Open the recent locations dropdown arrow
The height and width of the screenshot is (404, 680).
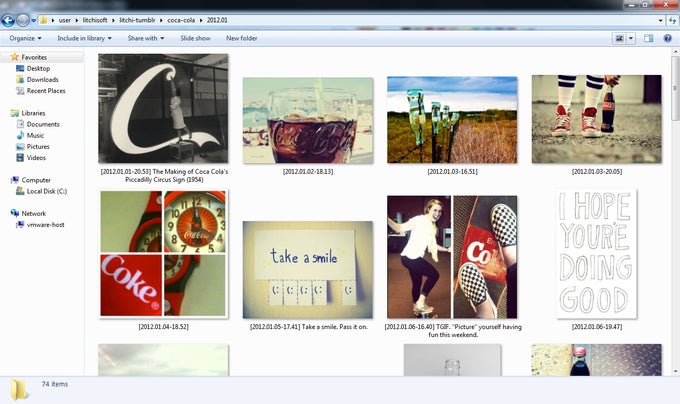click(x=33, y=20)
